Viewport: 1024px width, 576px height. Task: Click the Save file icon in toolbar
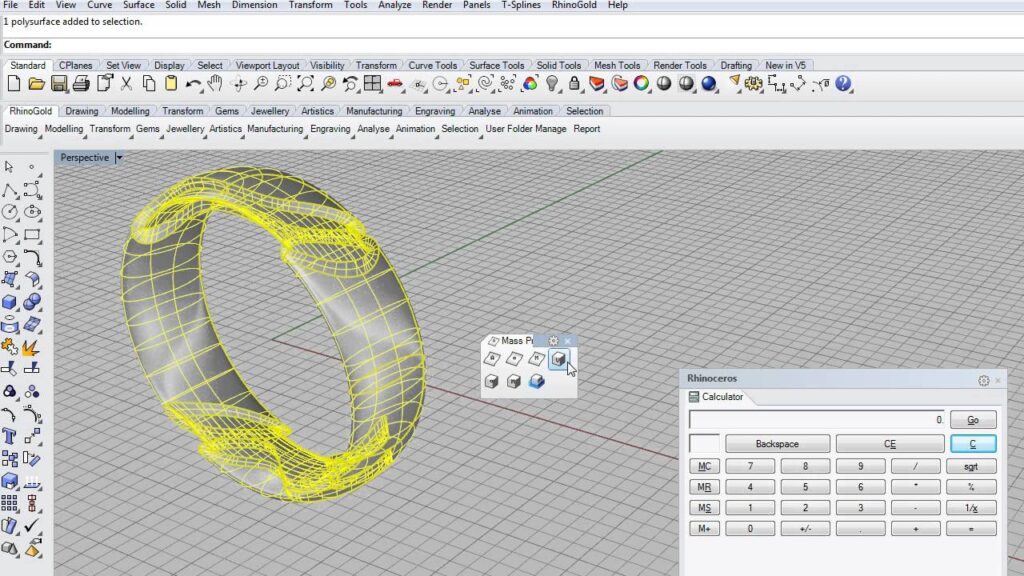(x=59, y=84)
